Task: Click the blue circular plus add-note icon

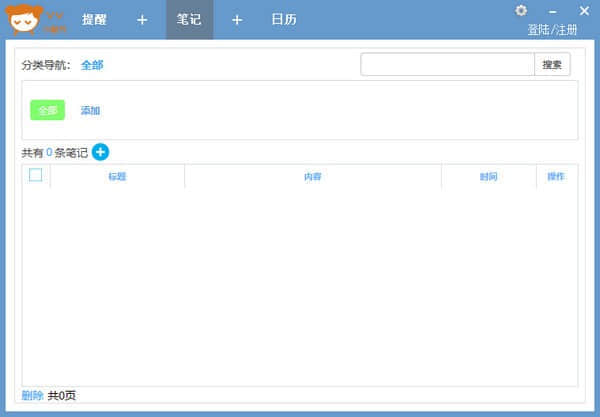Action: (x=100, y=152)
